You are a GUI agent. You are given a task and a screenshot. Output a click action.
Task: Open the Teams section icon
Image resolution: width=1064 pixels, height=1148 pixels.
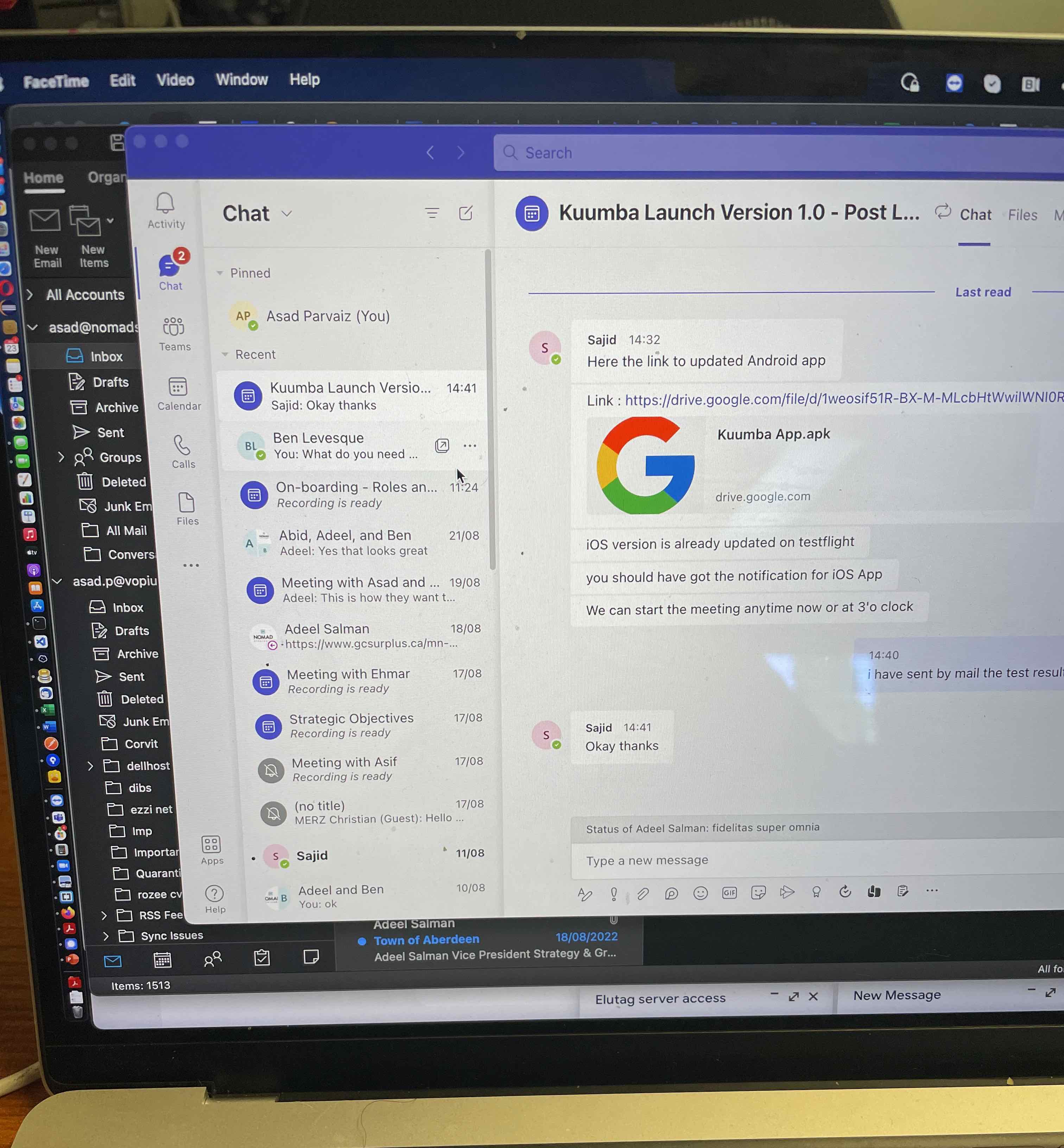[x=174, y=334]
